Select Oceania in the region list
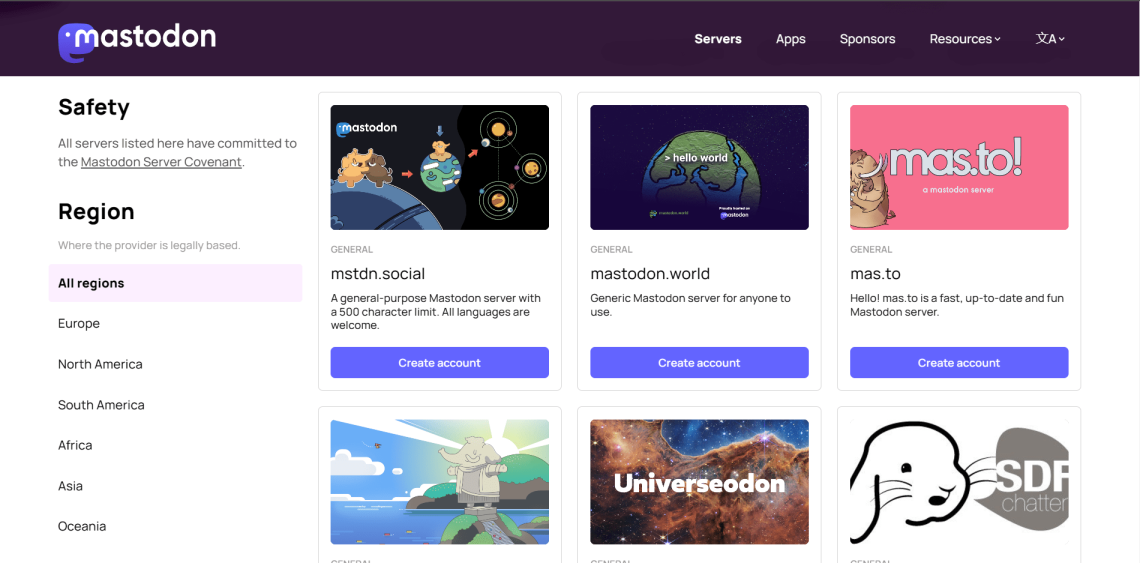Image resolution: width=1140 pixels, height=563 pixels. point(175,526)
